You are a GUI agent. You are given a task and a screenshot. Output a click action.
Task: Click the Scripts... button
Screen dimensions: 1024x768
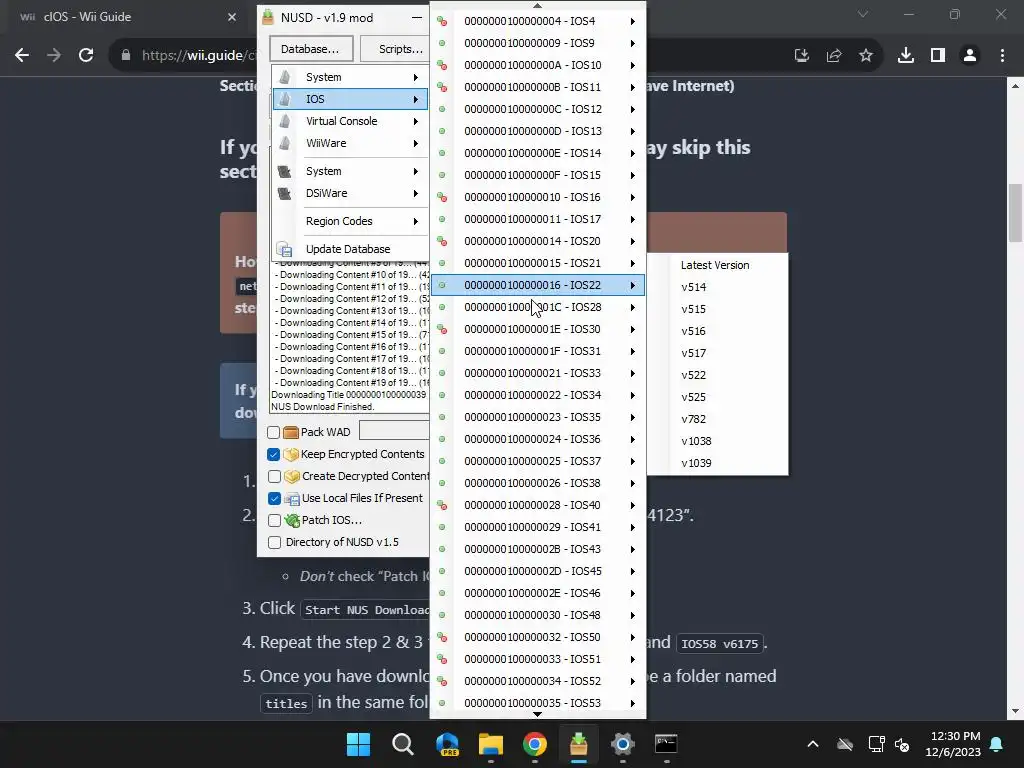pos(395,49)
